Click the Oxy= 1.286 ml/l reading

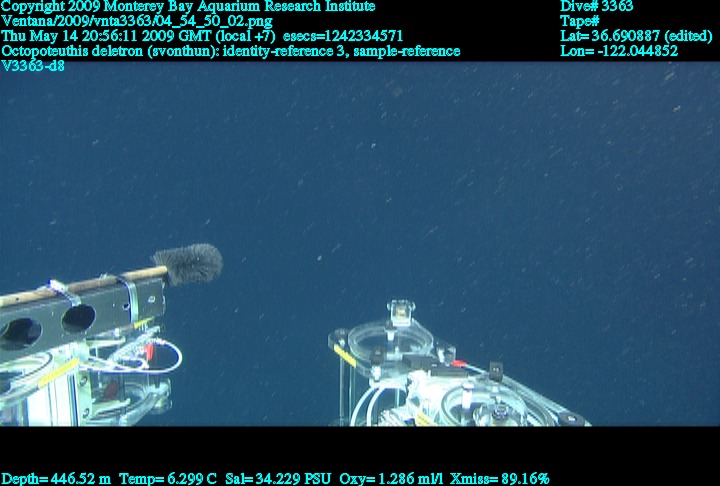(x=391, y=479)
